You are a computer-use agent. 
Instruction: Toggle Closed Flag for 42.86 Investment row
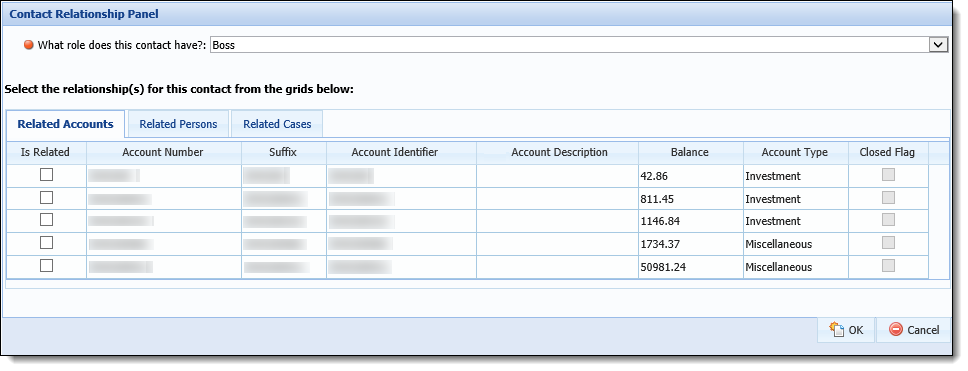coord(888,175)
